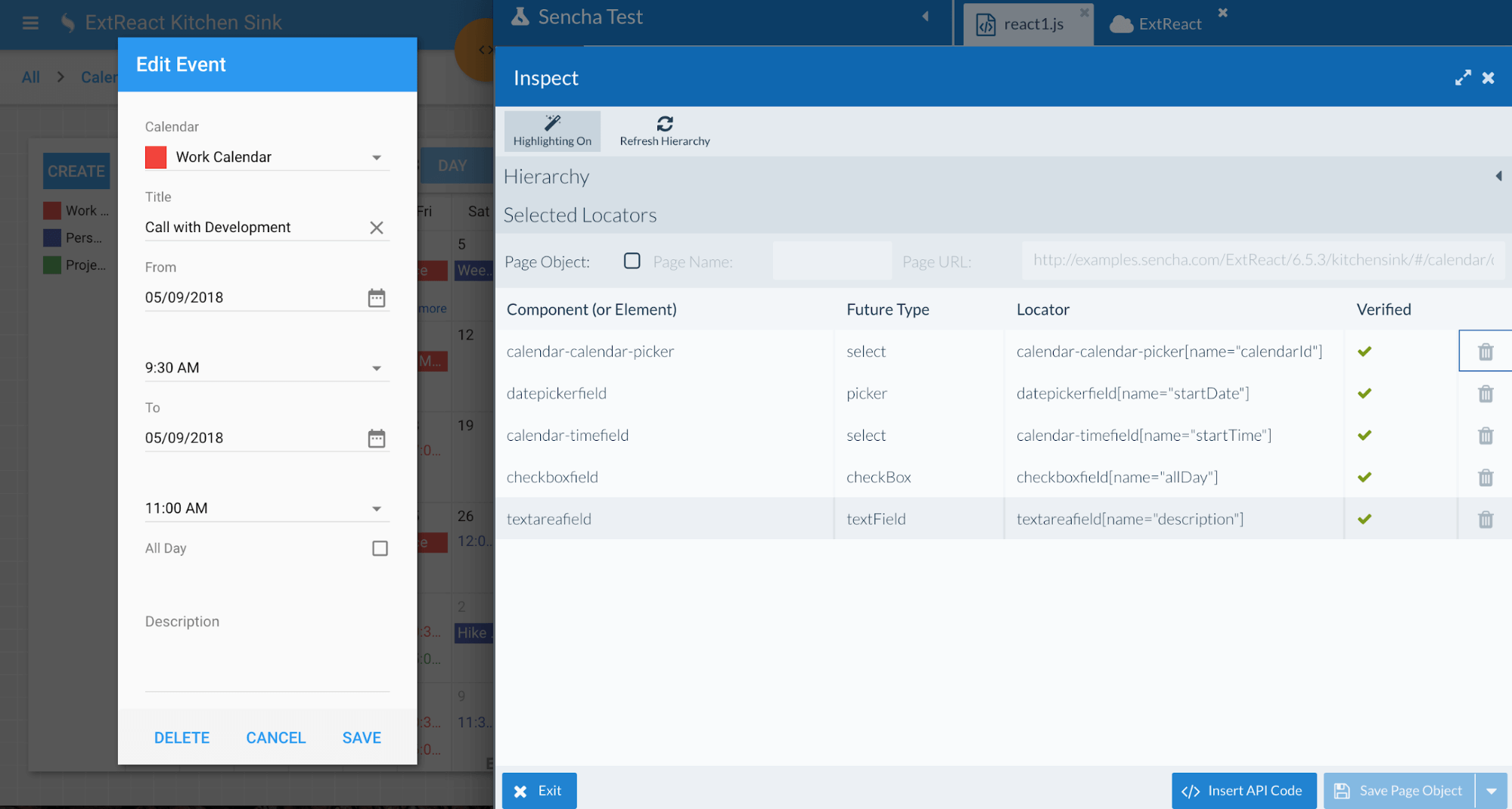Delete the datepickerfield locator row

pos(1486,394)
